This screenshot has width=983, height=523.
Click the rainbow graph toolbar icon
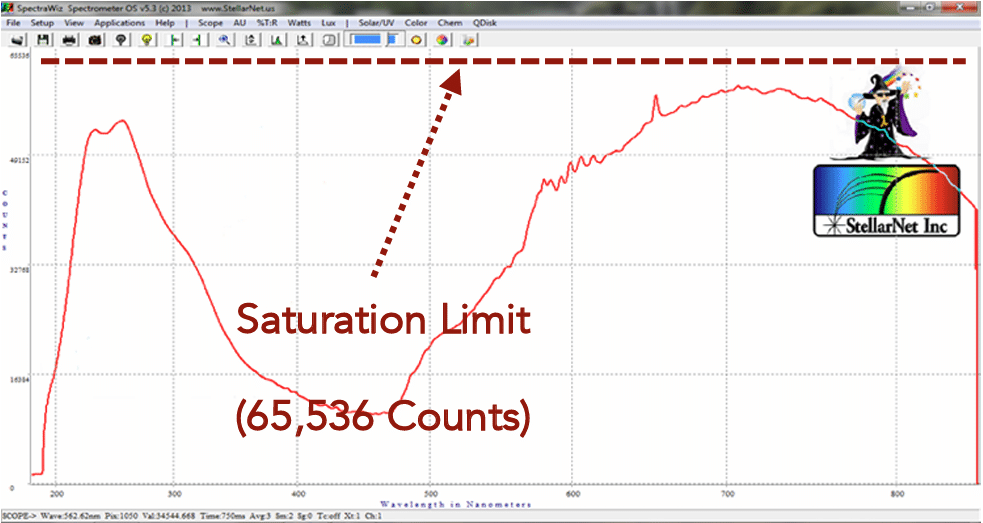tap(469, 40)
